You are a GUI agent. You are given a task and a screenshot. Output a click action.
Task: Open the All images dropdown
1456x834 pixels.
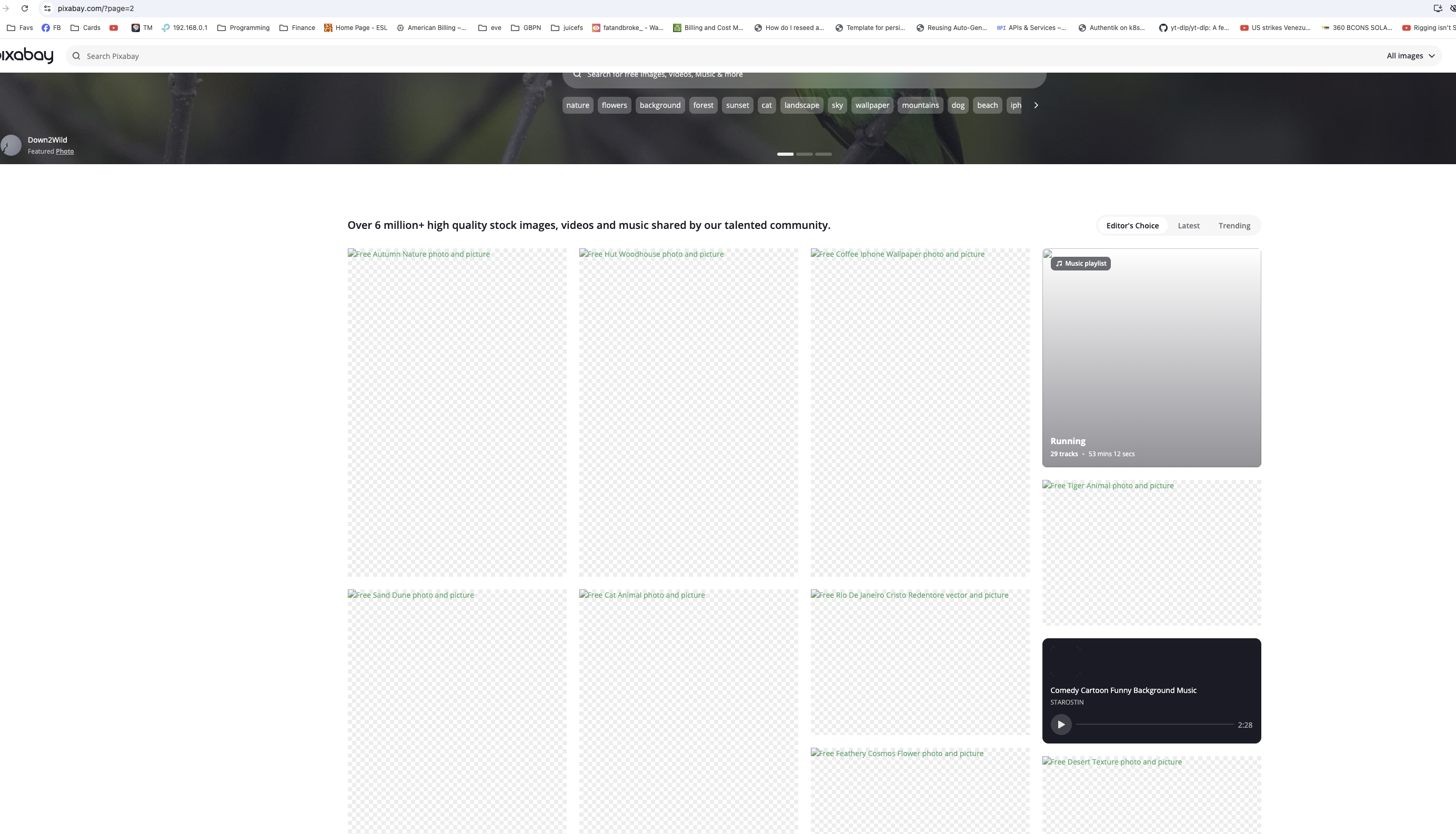[x=1410, y=56]
